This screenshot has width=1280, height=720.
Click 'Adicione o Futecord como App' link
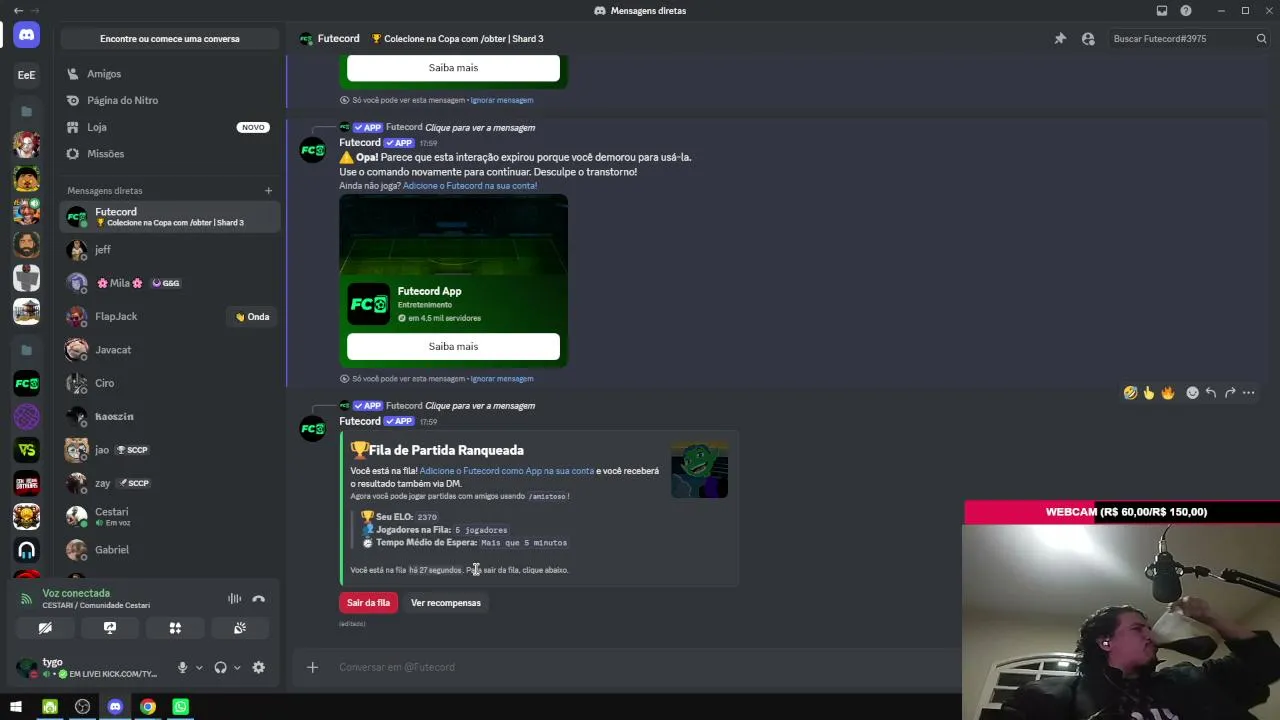[507, 471]
